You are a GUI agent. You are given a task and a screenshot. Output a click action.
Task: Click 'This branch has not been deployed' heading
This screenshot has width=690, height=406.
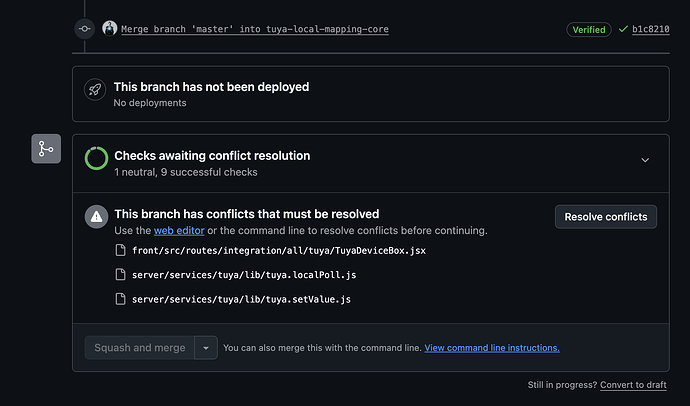[x=211, y=87]
